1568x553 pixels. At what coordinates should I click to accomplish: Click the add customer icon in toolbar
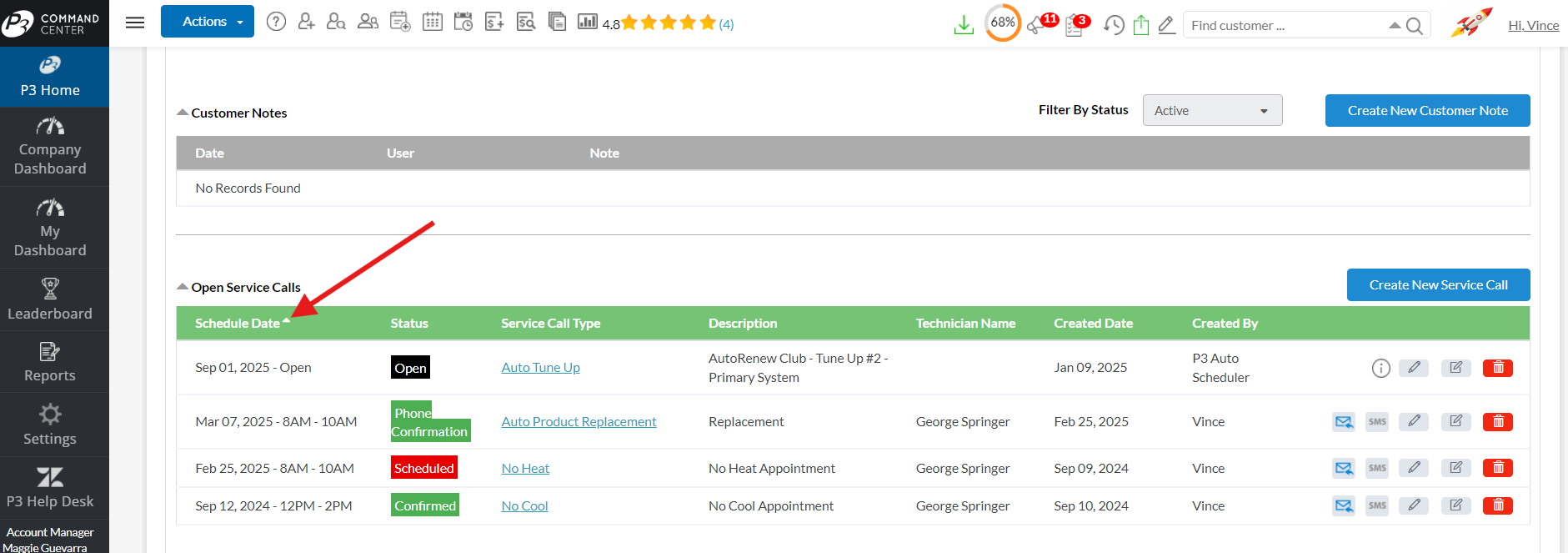click(306, 23)
